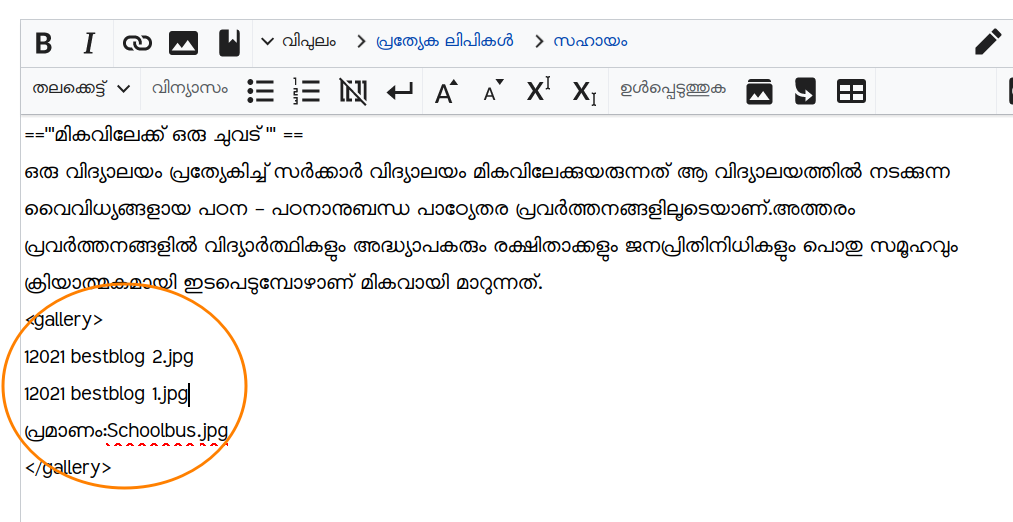Click the pencil icon to switch editor
This screenshot has height=522, width=1013.
tap(987, 42)
